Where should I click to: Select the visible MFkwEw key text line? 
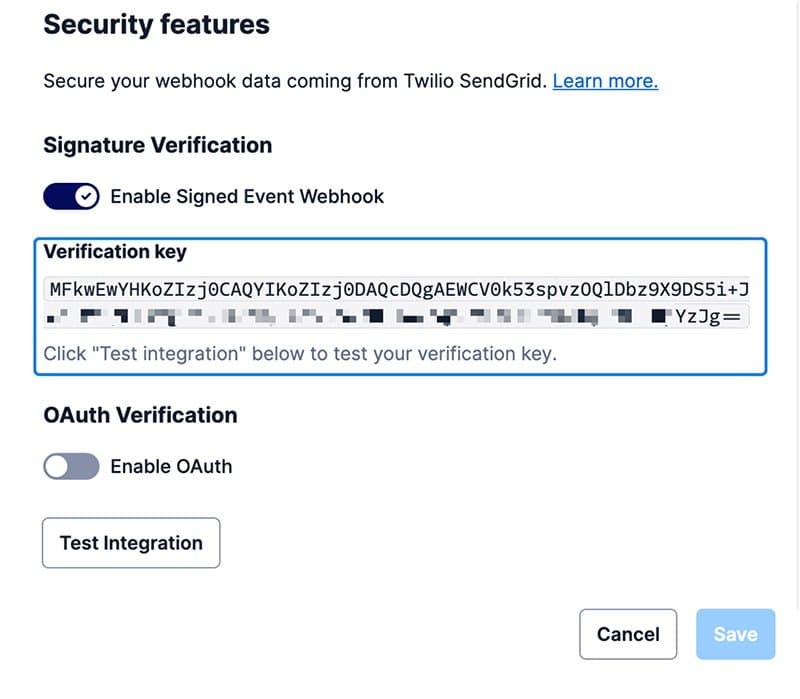400,289
